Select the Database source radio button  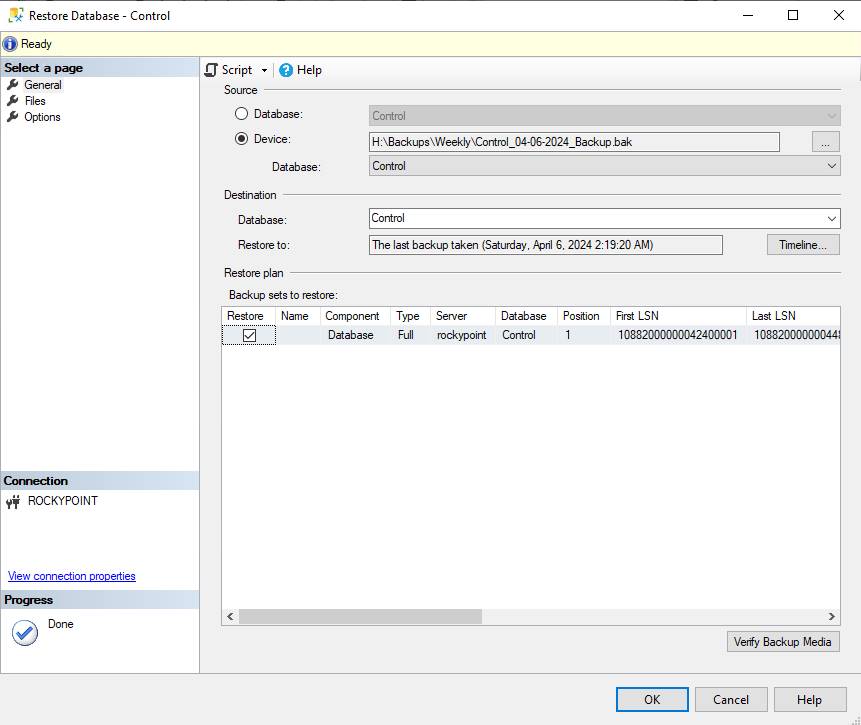[241, 114]
